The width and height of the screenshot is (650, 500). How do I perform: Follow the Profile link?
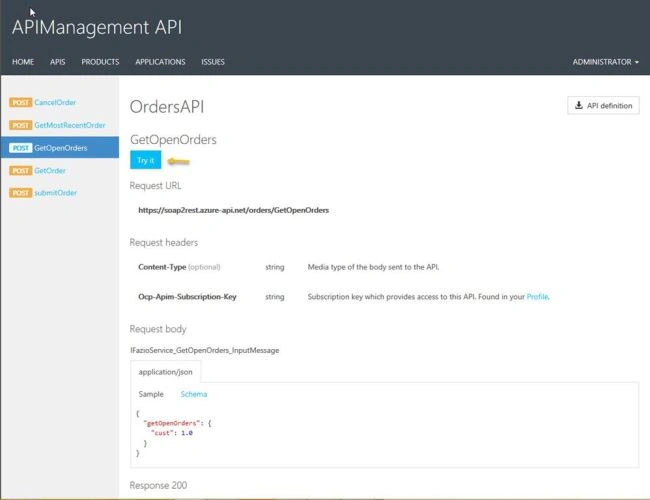click(x=537, y=297)
